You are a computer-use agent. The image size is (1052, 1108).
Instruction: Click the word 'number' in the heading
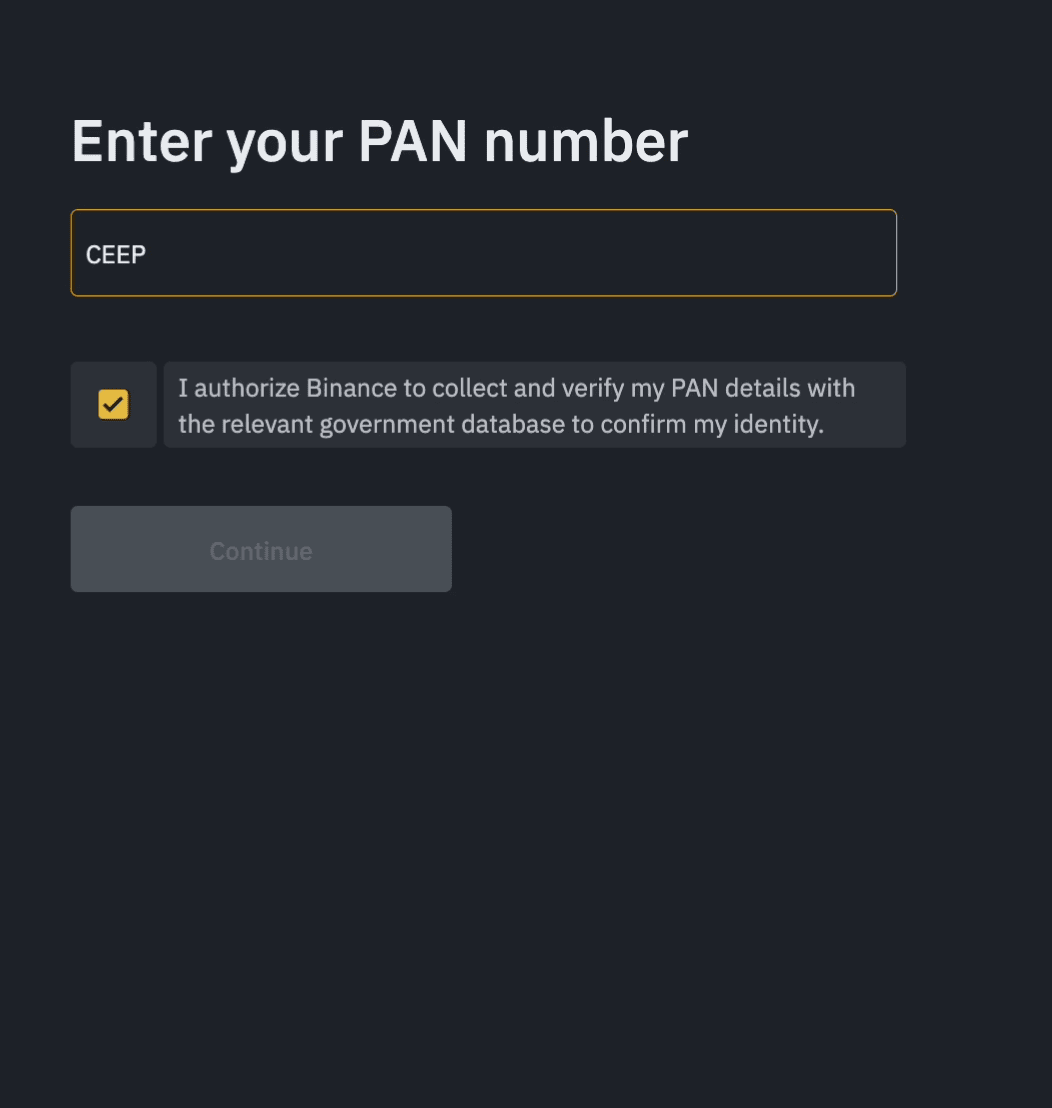586,141
